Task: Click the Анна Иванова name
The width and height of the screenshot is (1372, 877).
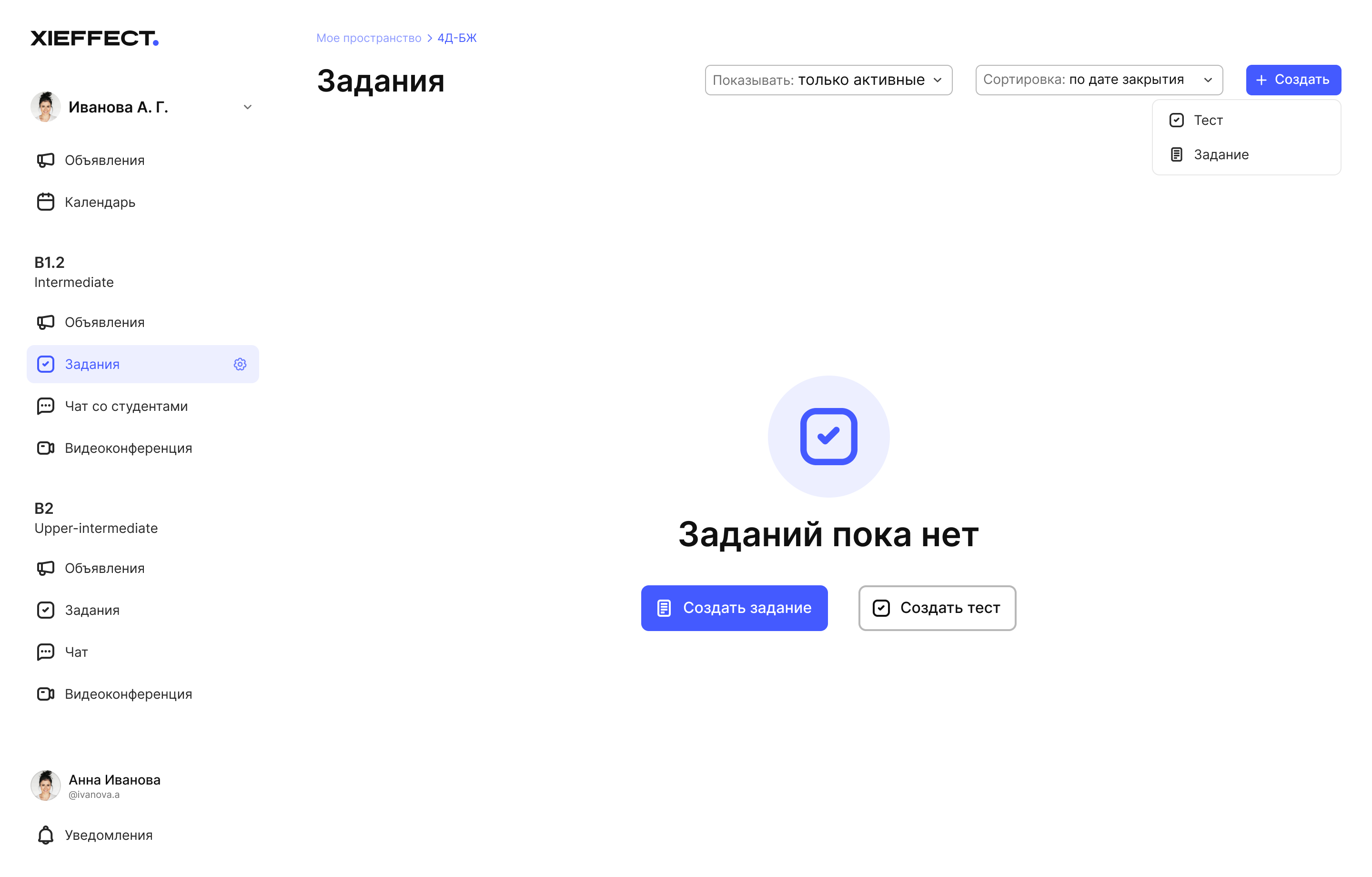Action: tap(114, 779)
